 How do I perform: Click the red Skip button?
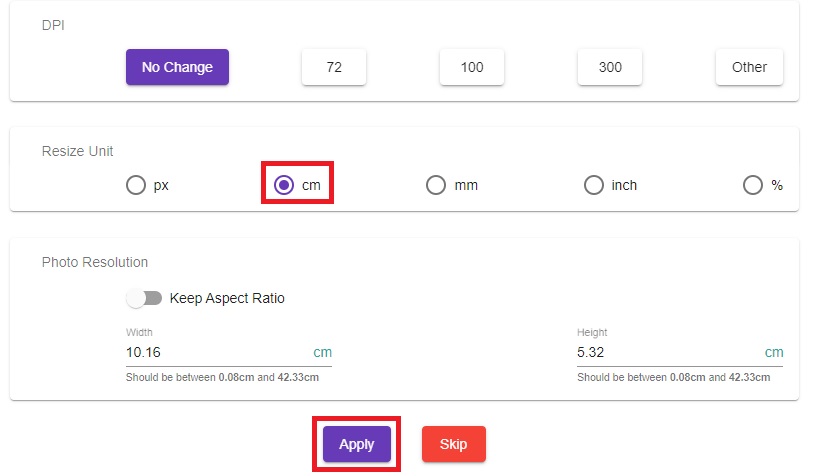[x=453, y=444]
